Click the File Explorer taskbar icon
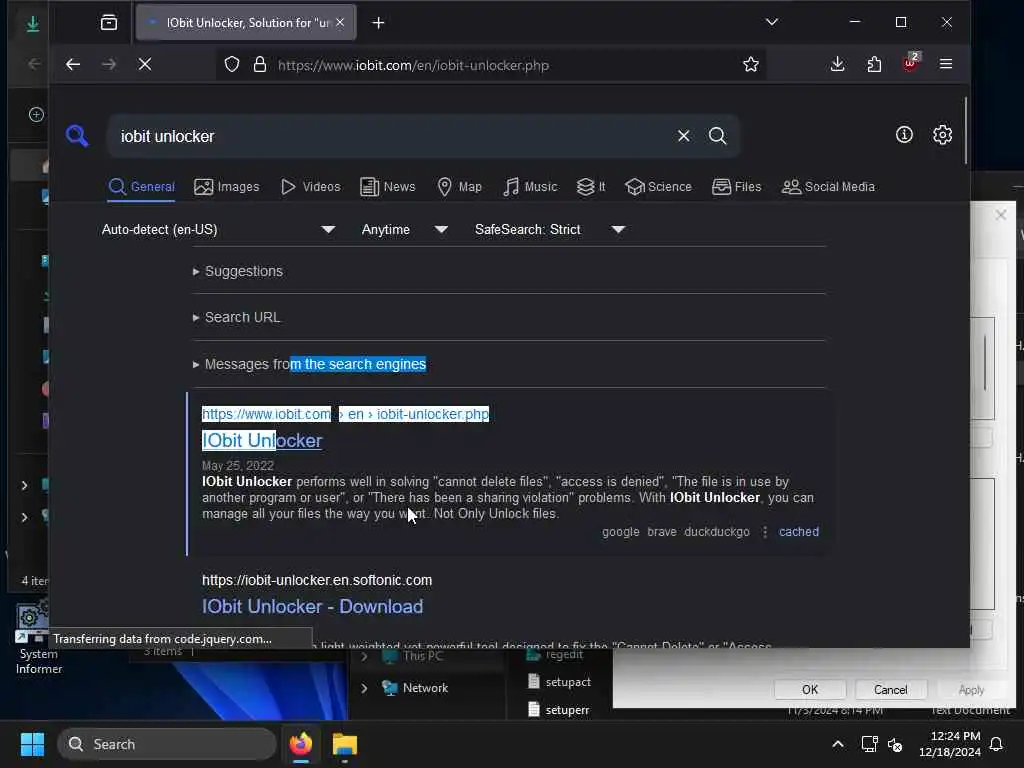1024x768 pixels. pos(345,744)
